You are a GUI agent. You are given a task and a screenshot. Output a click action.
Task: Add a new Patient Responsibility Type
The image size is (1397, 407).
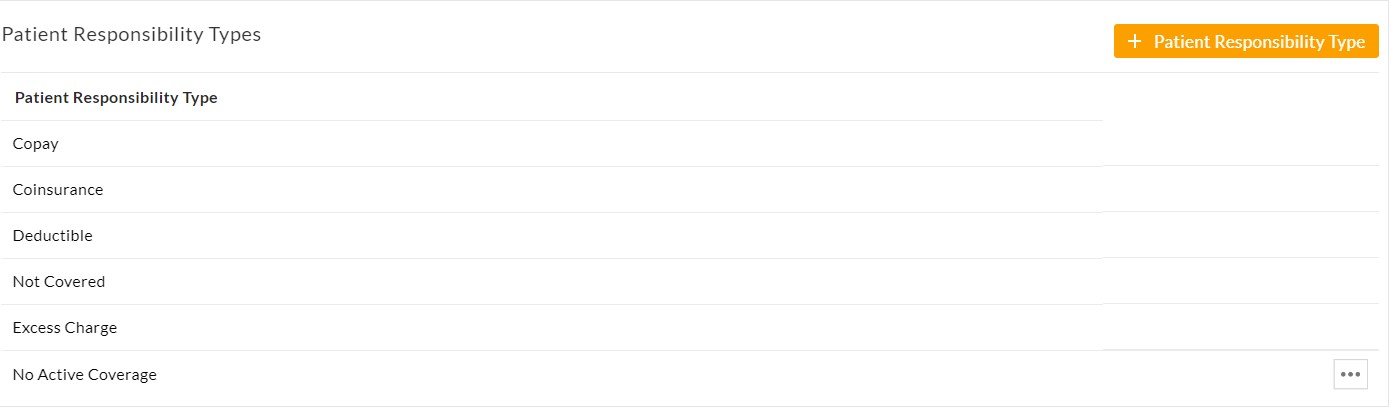click(x=1246, y=42)
